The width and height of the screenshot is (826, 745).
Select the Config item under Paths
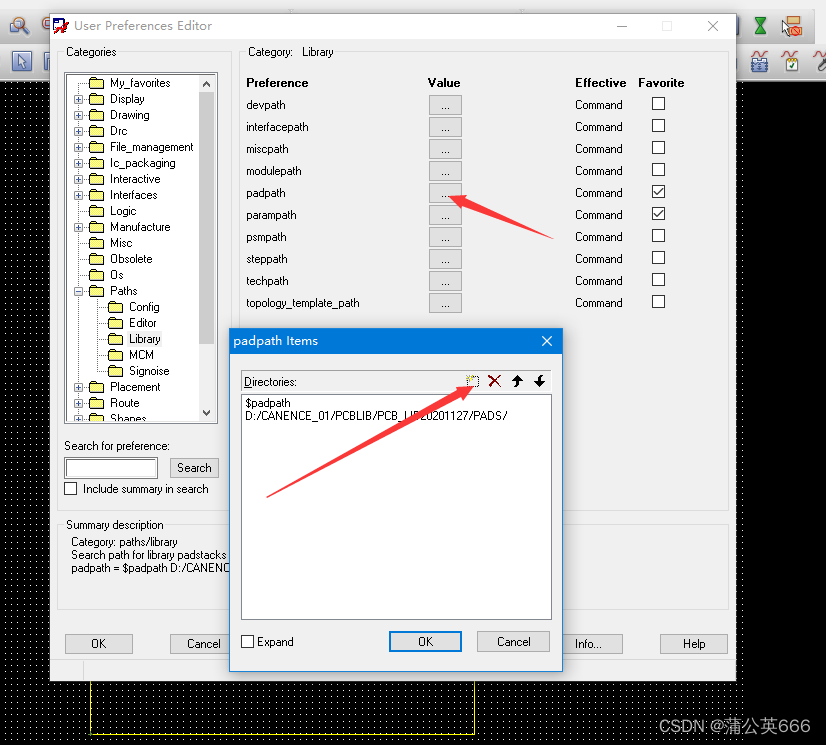click(x=144, y=307)
